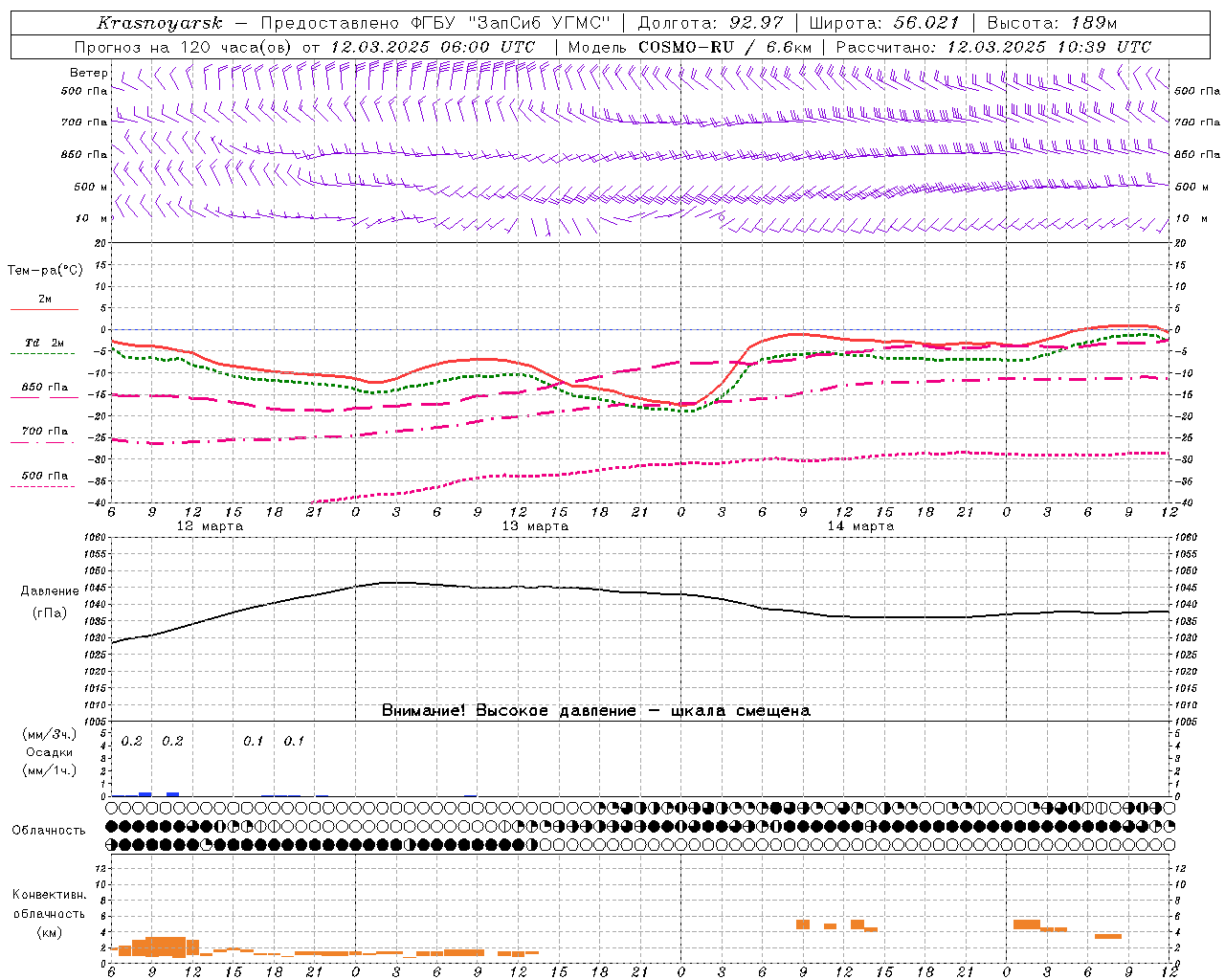This screenshot has width=1225, height=980.
Task: Click the "Модель COSMO-RU / 6.6км" label
Action: [x=690, y=47]
